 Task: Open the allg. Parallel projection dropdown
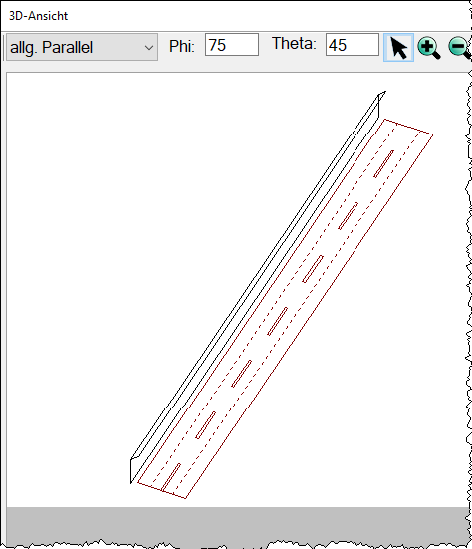pos(82,47)
